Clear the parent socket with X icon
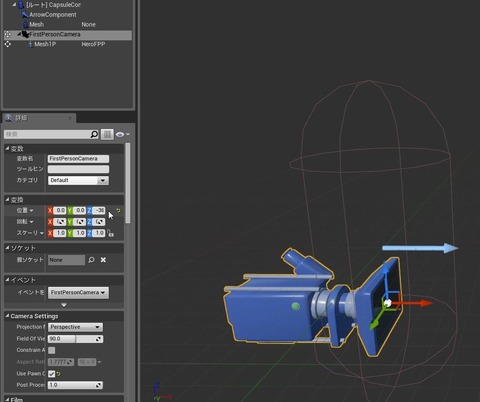Image resolution: width=480 pixels, height=402 pixels. tap(103, 260)
